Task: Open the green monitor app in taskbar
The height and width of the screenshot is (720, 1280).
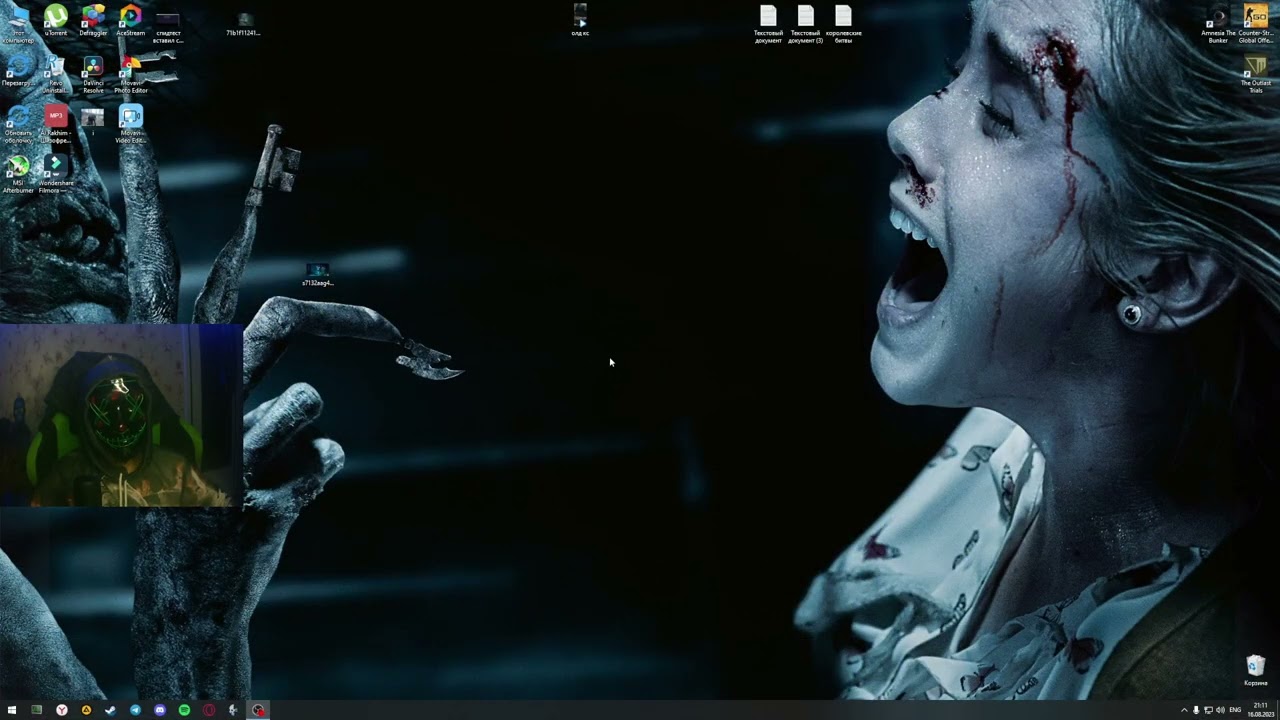Action: click(x=37, y=710)
